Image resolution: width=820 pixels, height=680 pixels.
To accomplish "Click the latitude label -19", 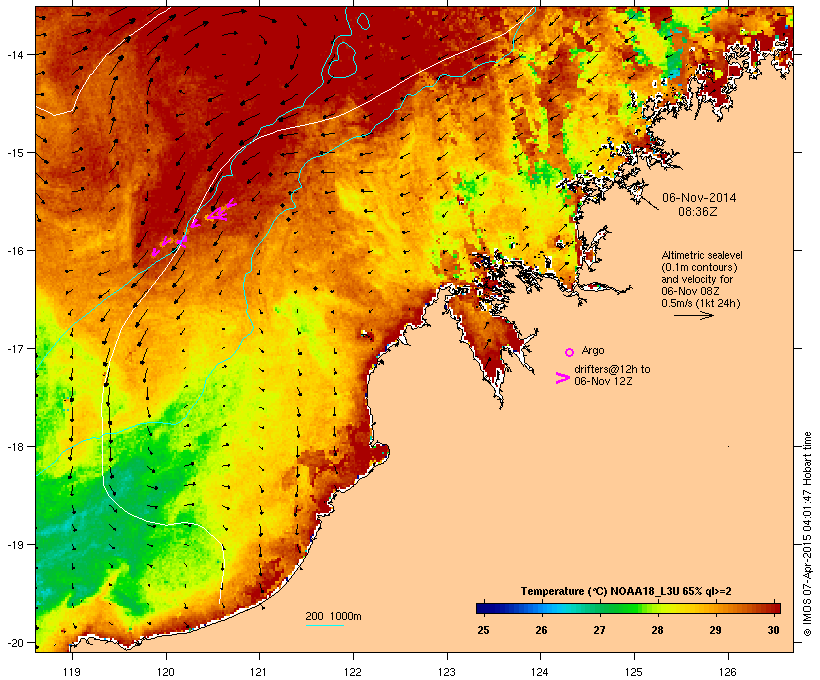I will (15, 545).
